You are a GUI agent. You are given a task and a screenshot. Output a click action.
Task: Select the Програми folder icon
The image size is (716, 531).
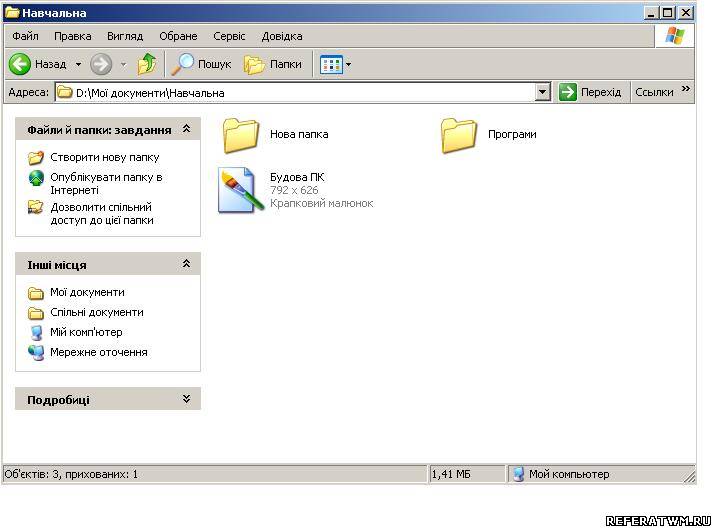click(x=458, y=135)
